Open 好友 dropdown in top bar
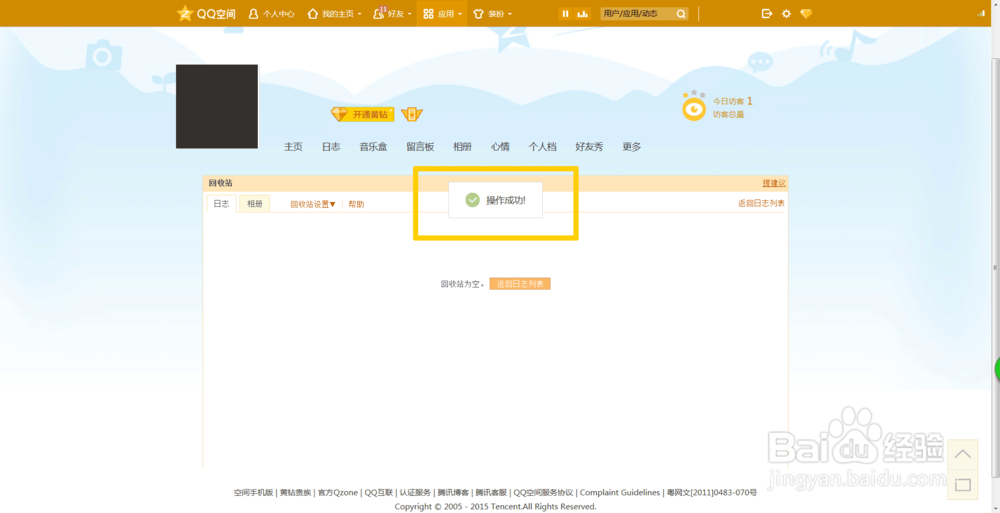Viewport: 1000px width, 513px height. click(x=392, y=13)
